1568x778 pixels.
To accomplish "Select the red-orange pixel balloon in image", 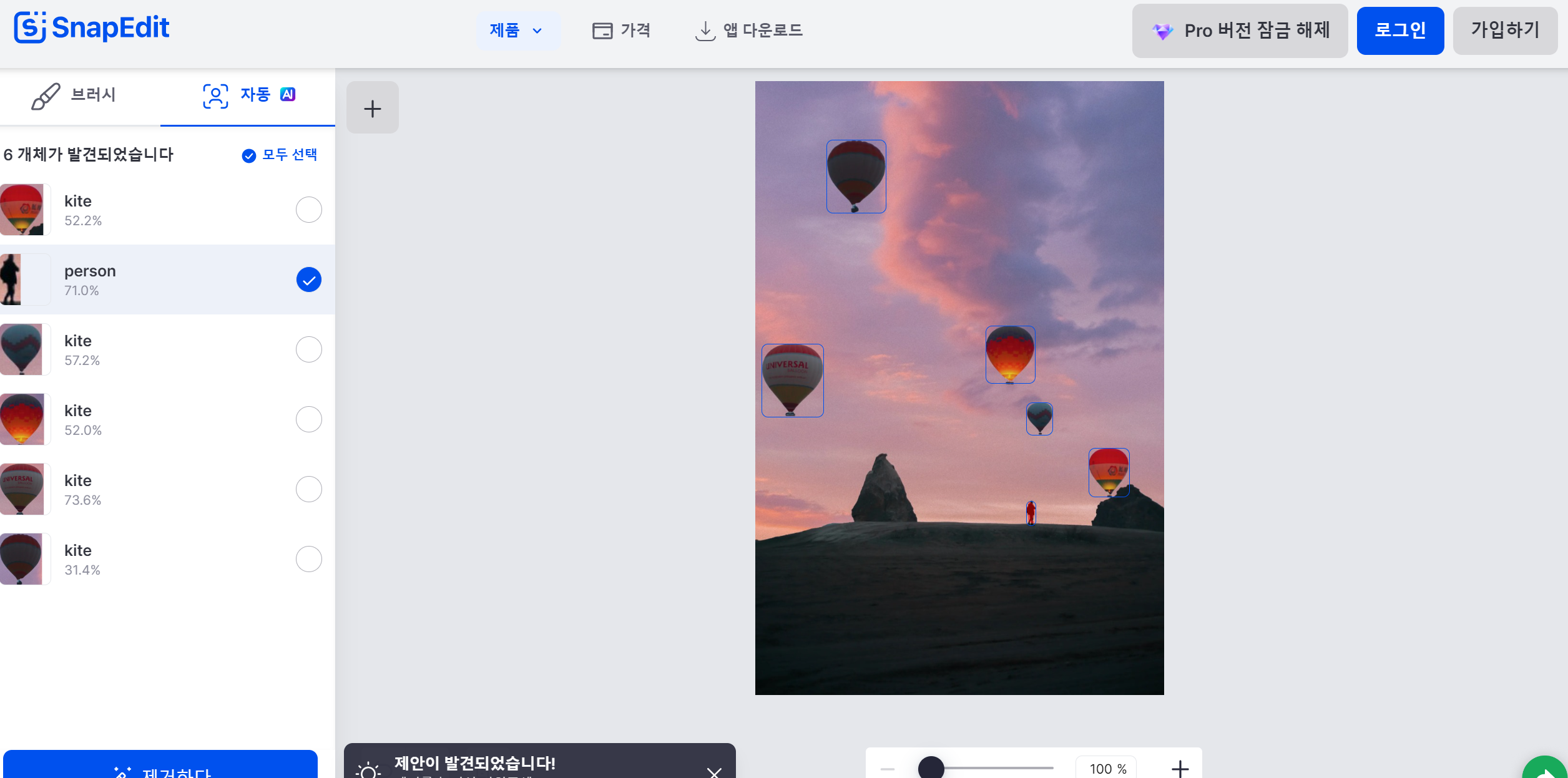I will pyautogui.click(x=1010, y=354).
